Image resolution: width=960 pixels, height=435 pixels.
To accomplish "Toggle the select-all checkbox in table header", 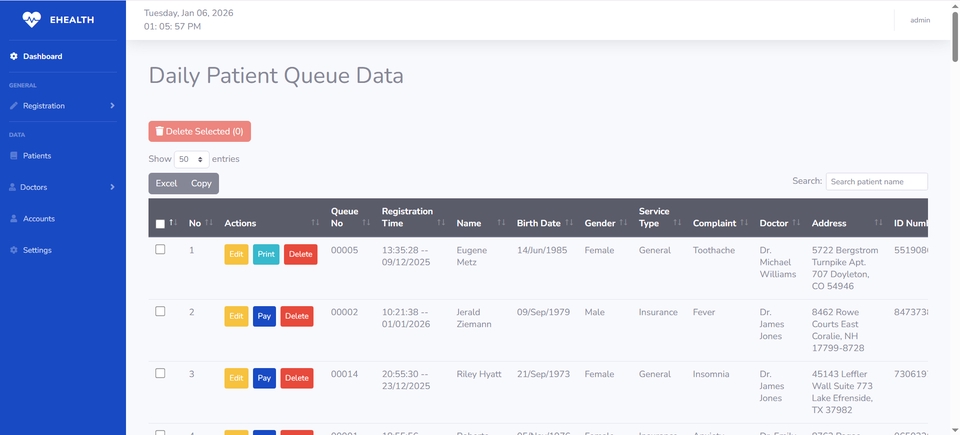I will [x=160, y=224].
